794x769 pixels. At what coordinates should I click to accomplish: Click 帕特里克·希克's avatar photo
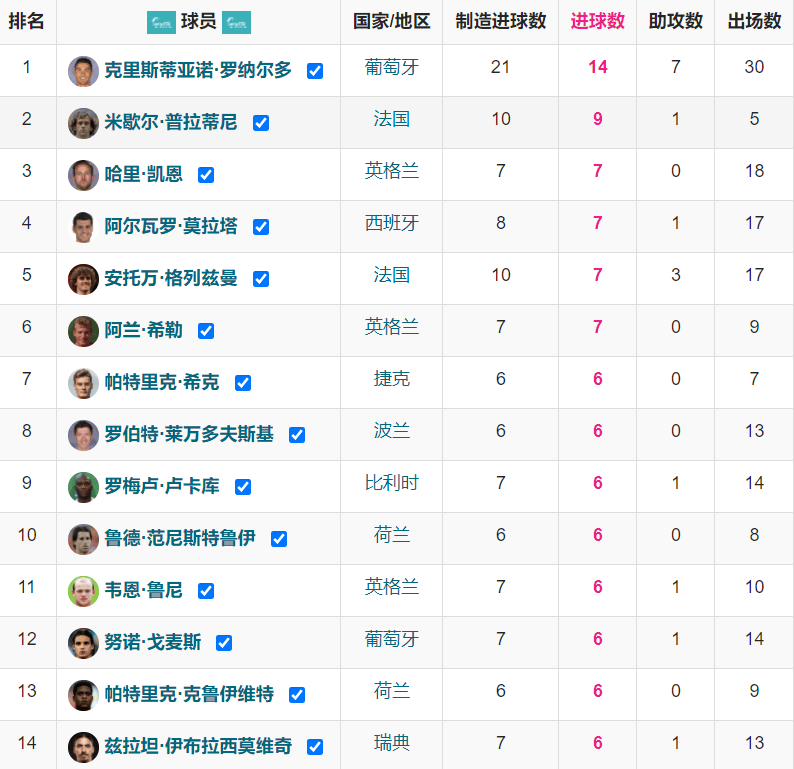(x=83, y=383)
